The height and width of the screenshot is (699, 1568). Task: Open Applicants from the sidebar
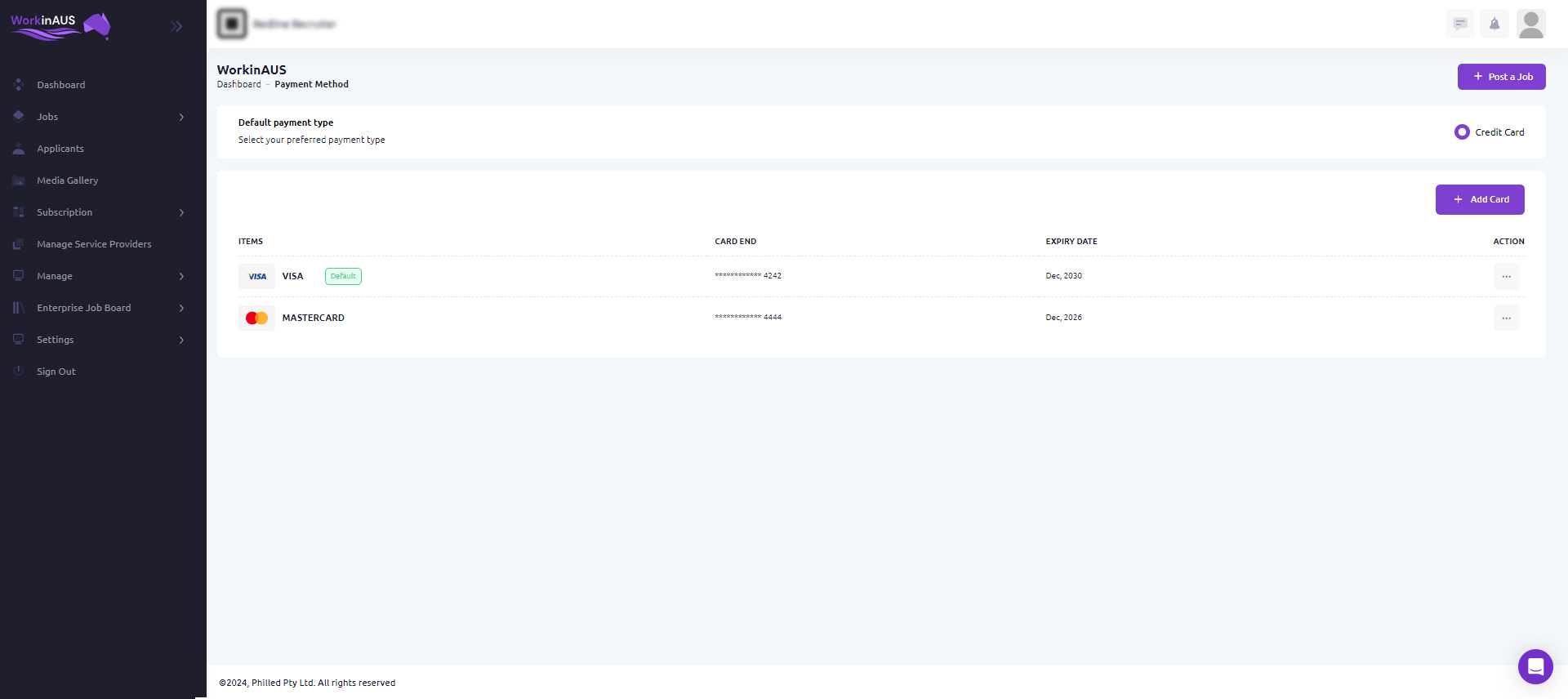[x=60, y=149]
